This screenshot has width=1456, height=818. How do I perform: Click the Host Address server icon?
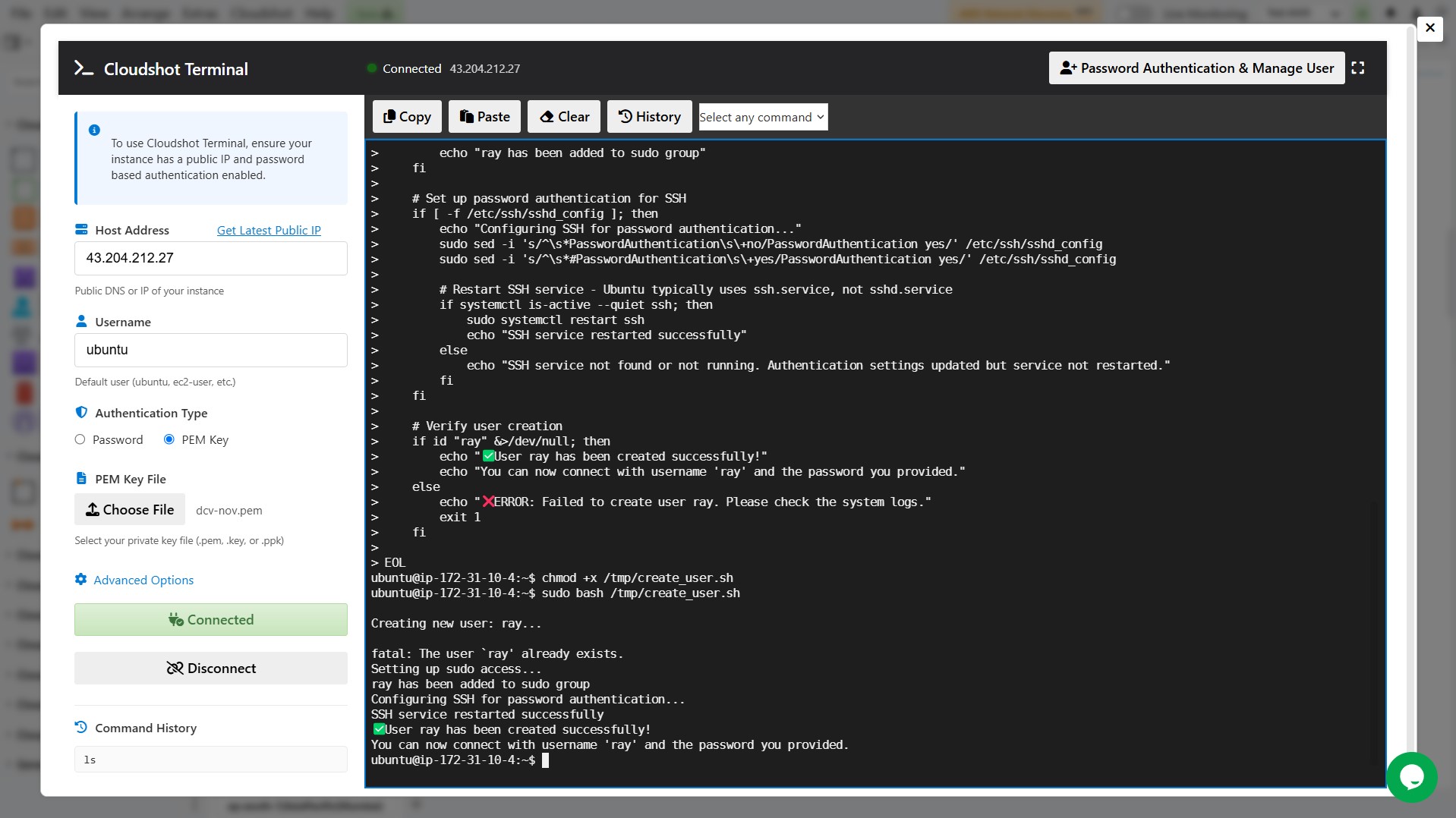click(x=81, y=230)
